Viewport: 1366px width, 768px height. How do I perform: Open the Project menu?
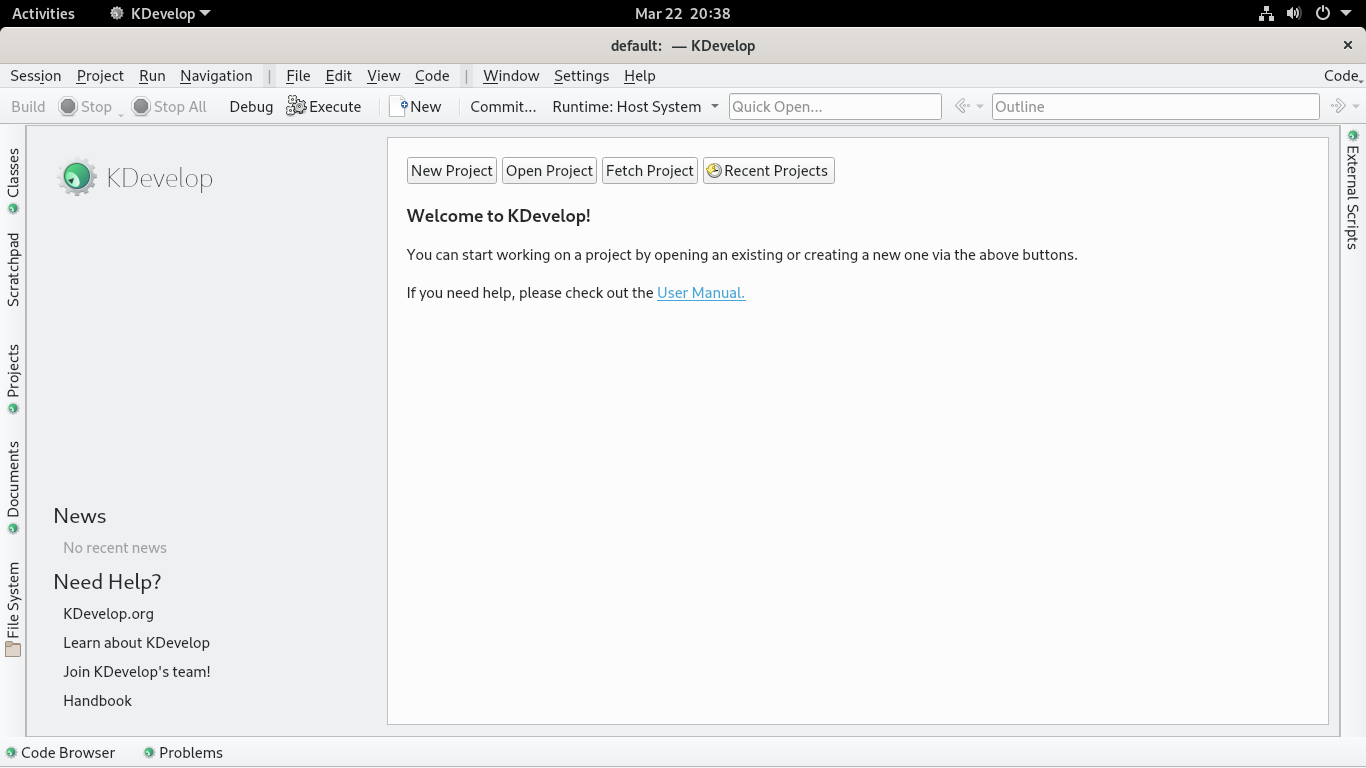coord(100,76)
